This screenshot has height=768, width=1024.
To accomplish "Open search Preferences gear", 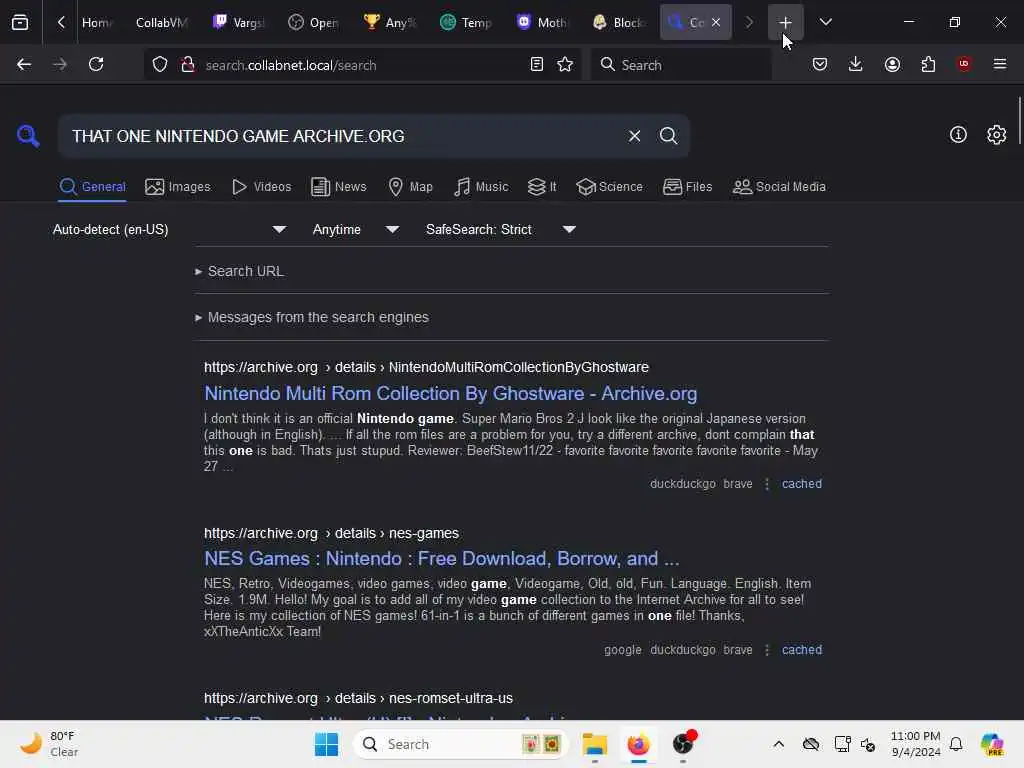I will (x=996, y=135).
